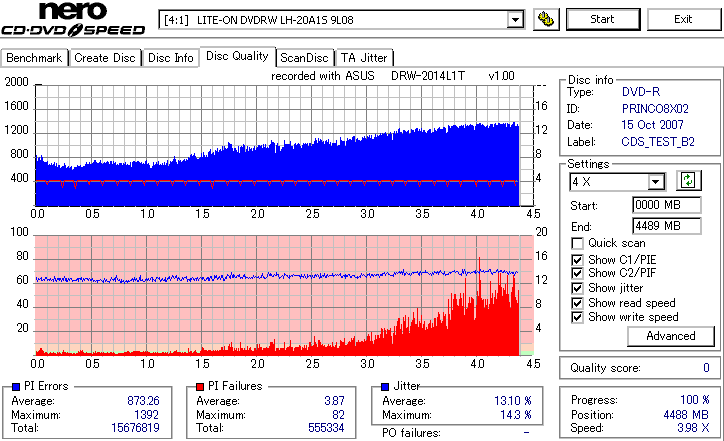
Task: Open the Advanced settings button
Action: (670, 336)
